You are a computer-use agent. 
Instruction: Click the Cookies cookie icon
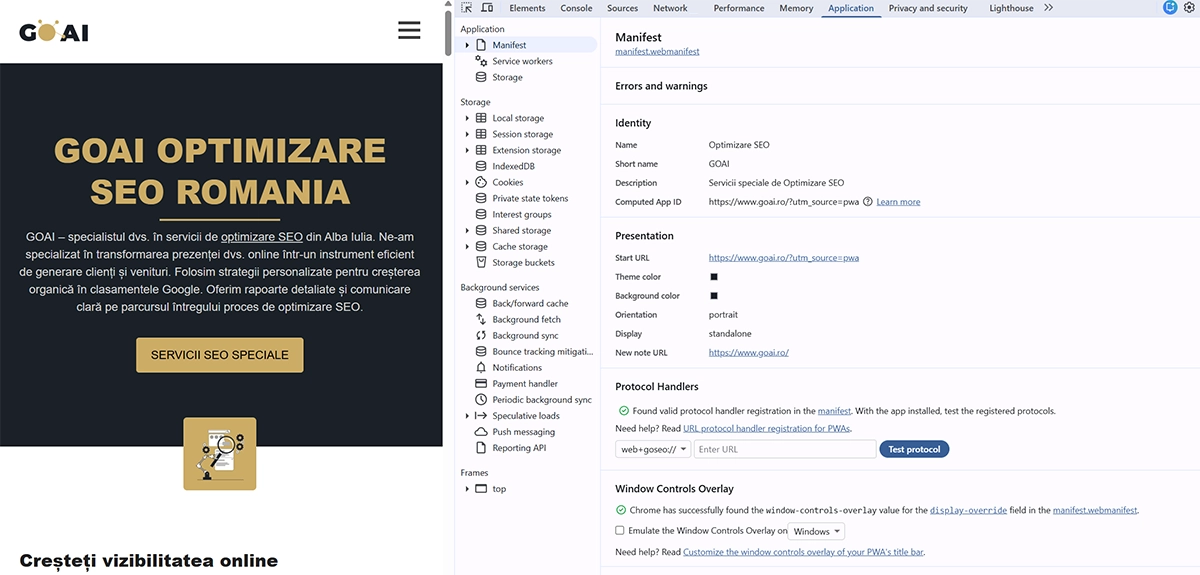coord(481,182)
